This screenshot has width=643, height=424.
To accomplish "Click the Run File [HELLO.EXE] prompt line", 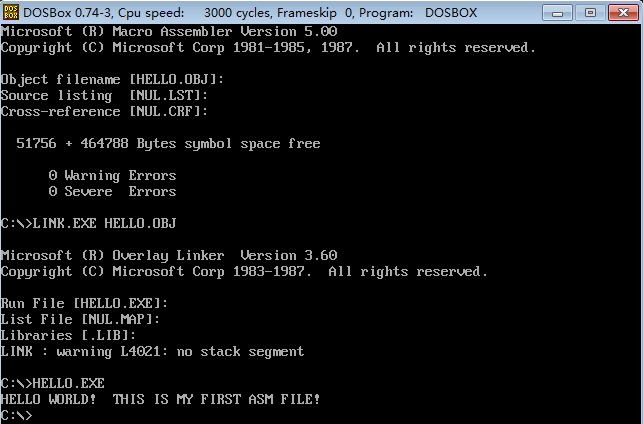I will pyautogui.click(x=84, y=304).
